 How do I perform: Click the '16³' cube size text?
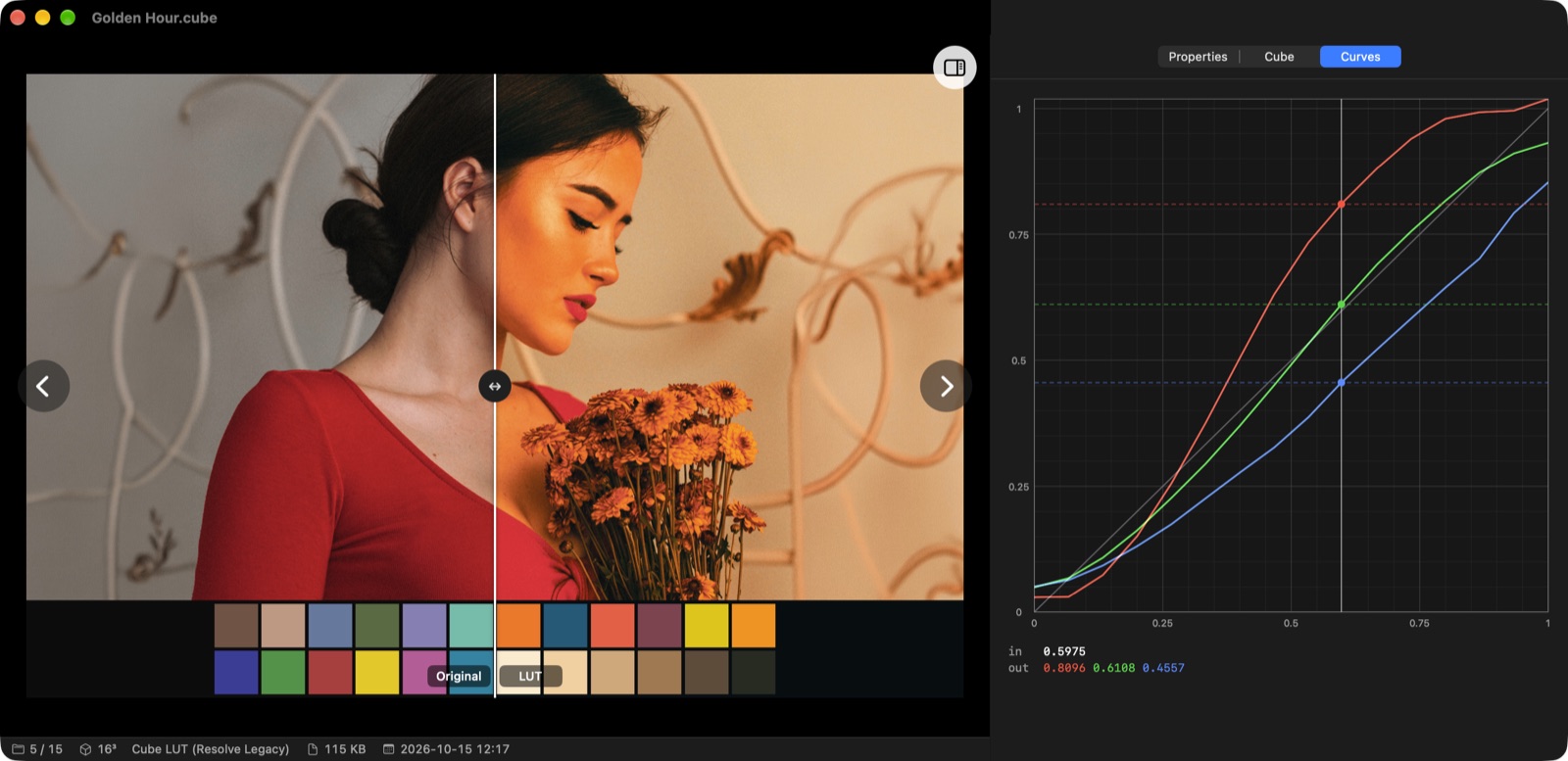pos(107,749)
